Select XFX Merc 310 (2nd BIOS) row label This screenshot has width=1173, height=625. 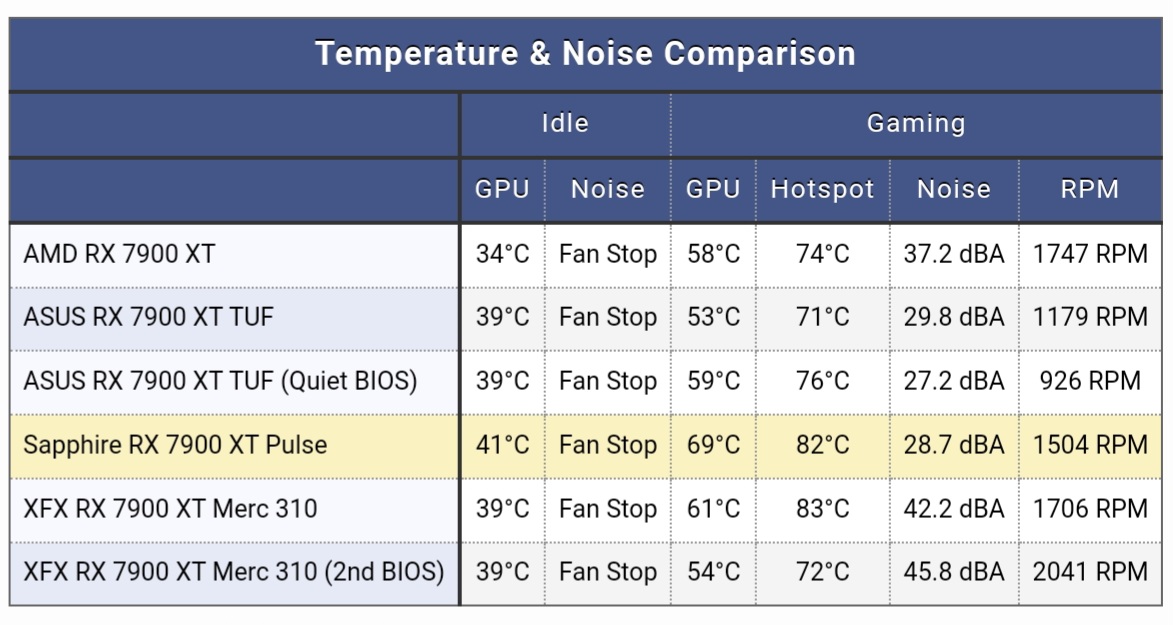pos(233,572)
